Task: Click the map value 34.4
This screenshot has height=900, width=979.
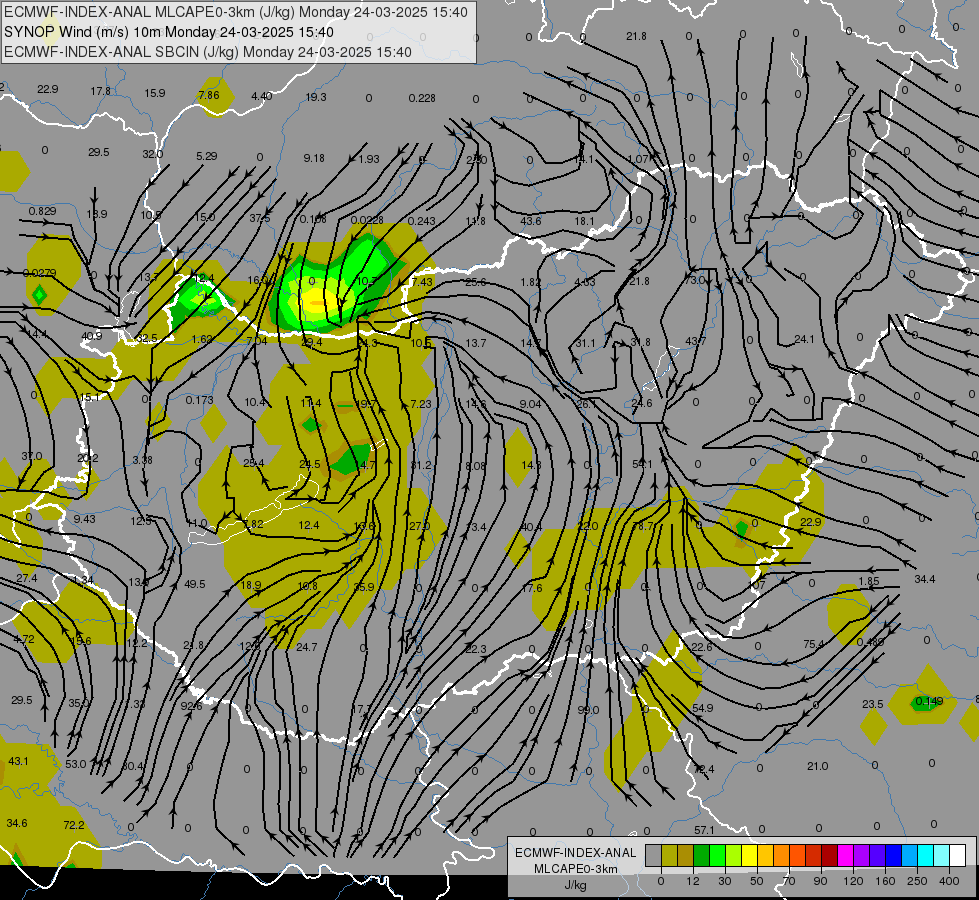Action: pos(925,579)
